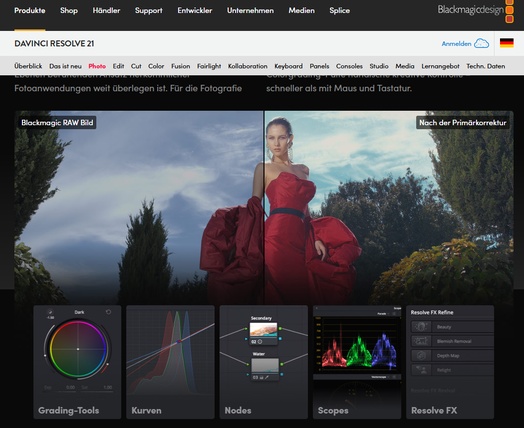Open Splice in top navigation
Image resolution: width=524 pixels, height=428 pixels.
340,11
